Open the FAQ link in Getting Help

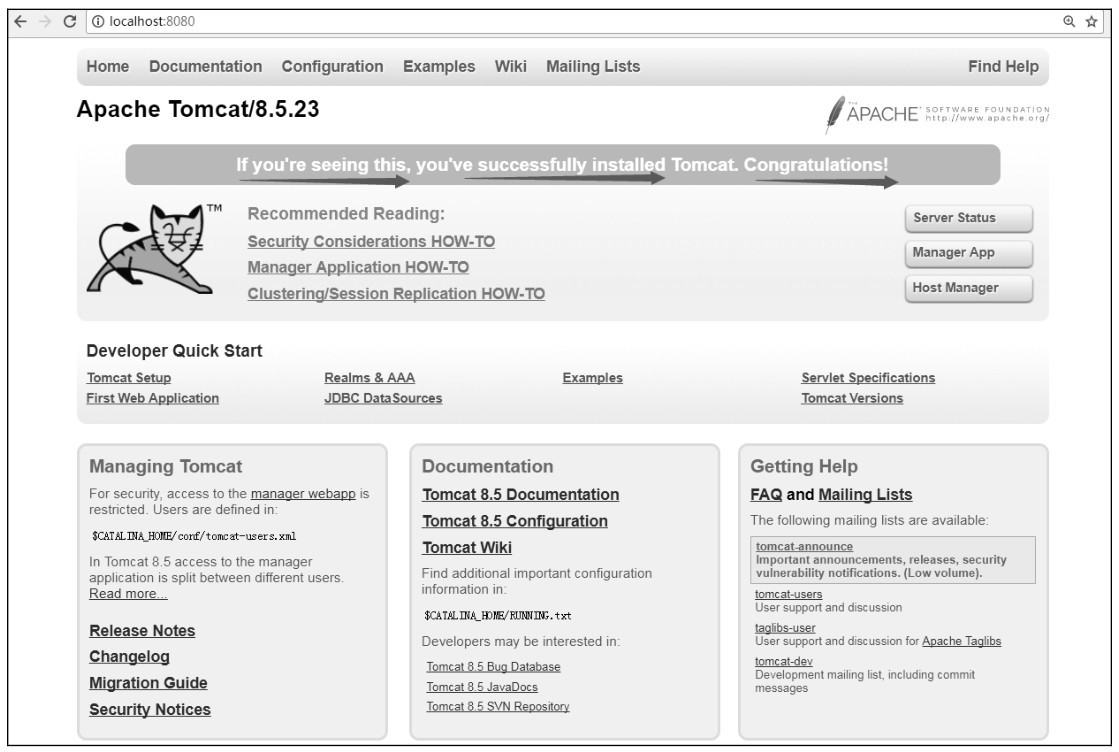766,495
